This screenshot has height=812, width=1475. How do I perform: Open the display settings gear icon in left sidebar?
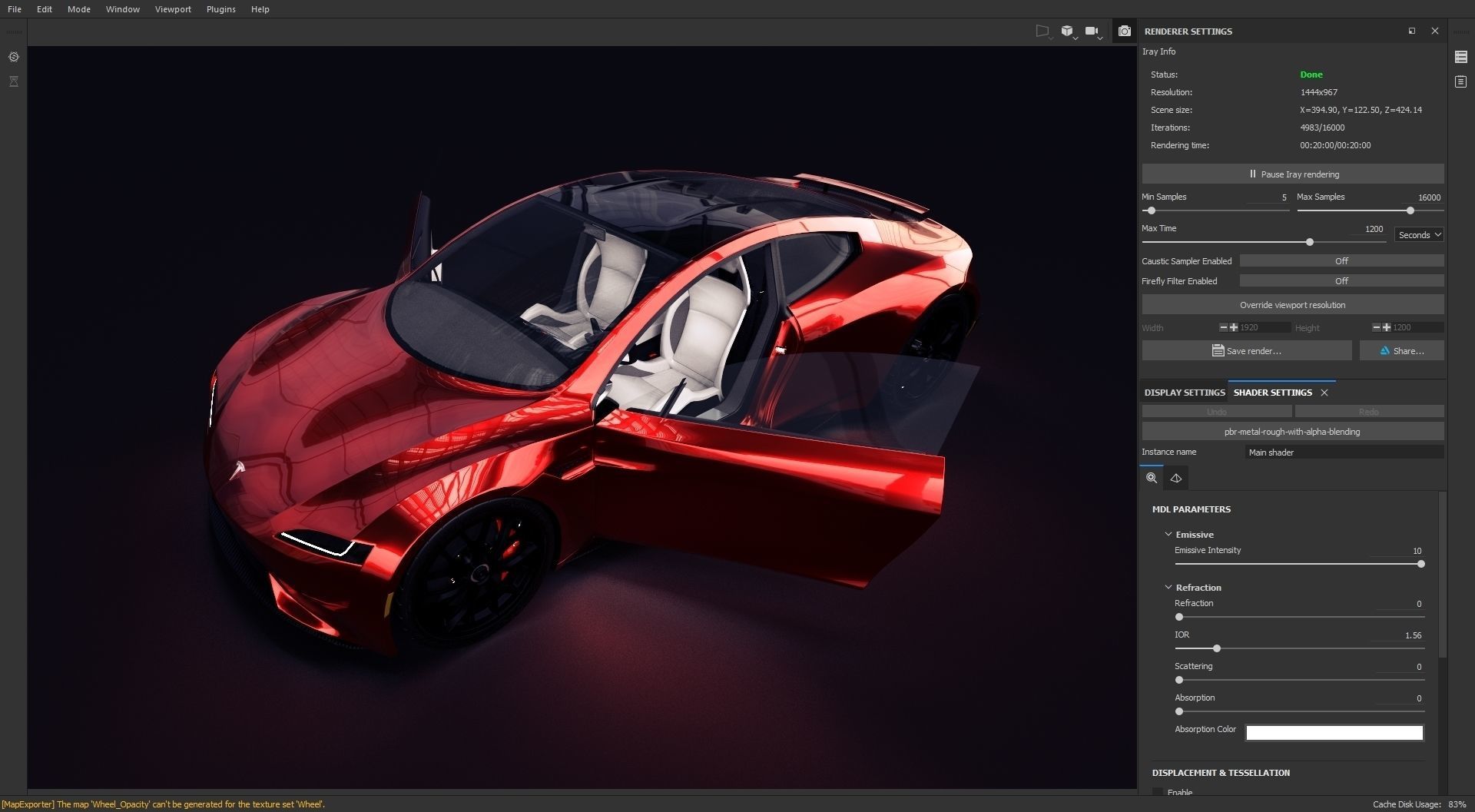pyautogui.click(x=13, y=57)
